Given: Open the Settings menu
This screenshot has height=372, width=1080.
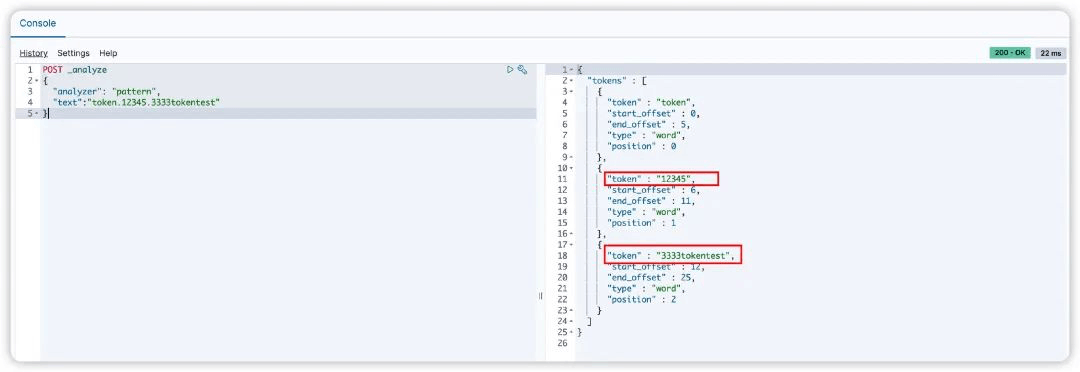Looking at the screenshot, I should (73, 53).
